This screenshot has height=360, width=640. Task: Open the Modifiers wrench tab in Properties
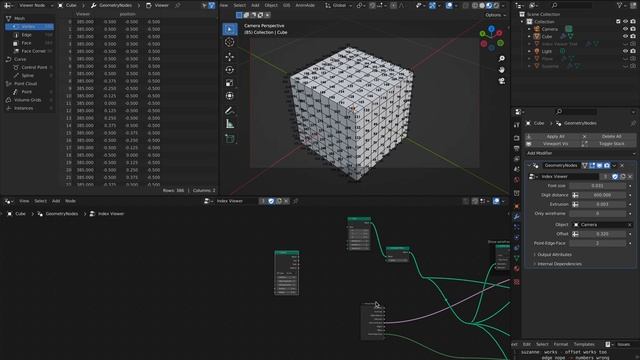pyautogui.click(x=517, y=216)
